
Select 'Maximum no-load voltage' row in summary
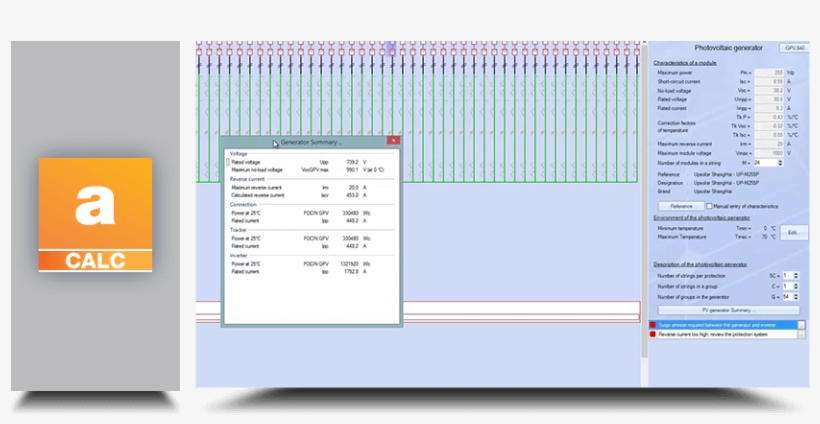coord(311,170)
